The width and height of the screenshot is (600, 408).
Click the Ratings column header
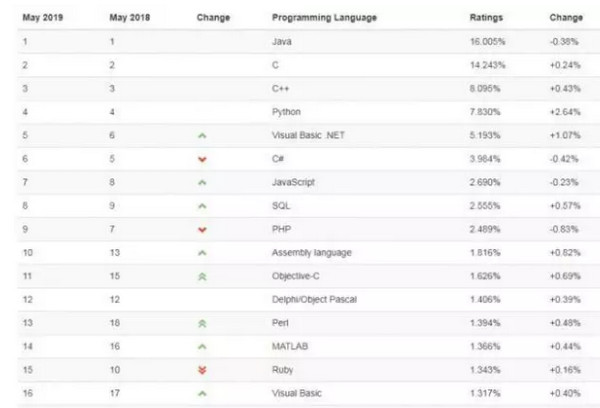[486, 18]
